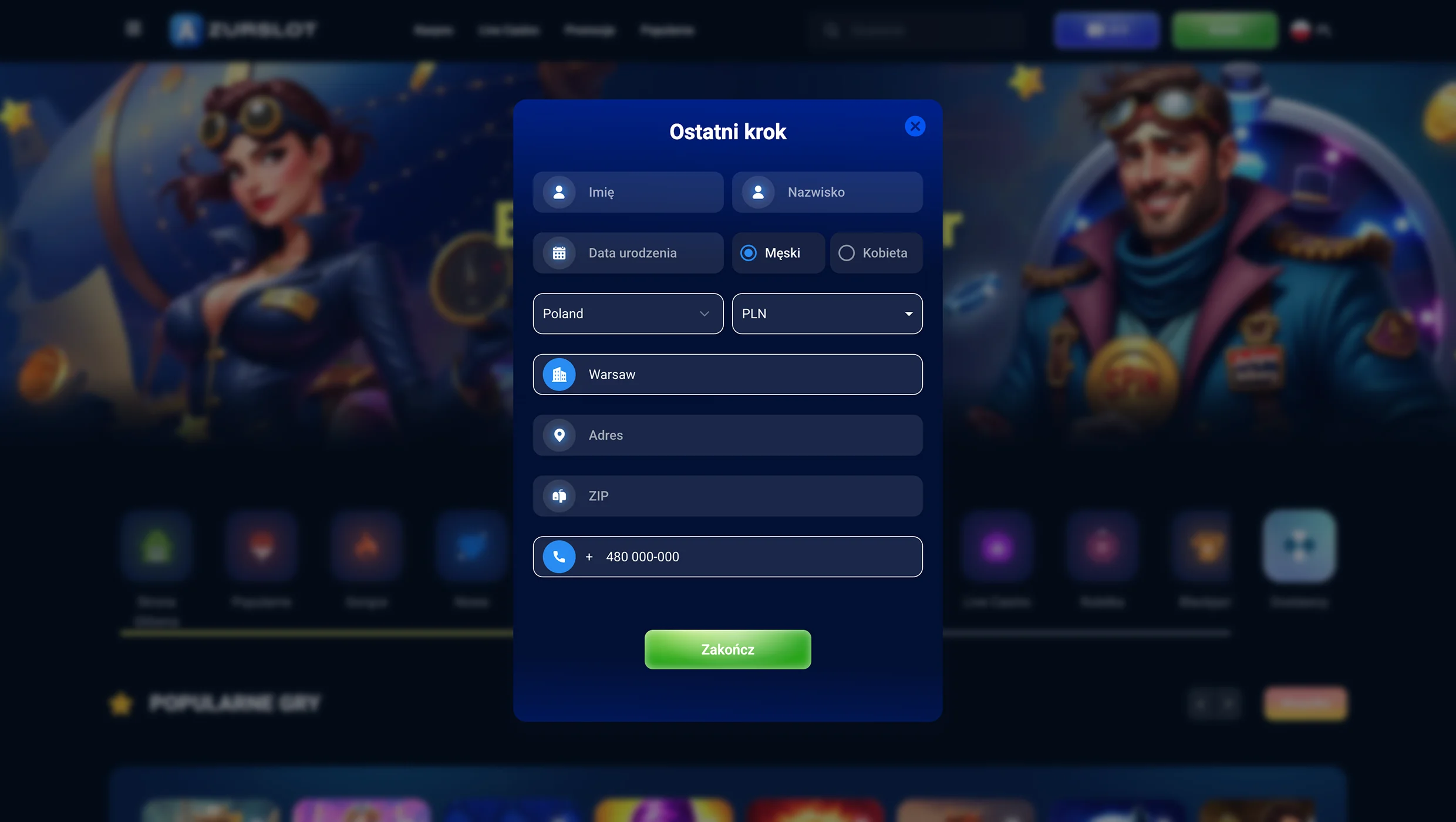The image size is (1456, 822).
Task: Close the Ostatni krok dialog
Action: click(x=915, y=126)
